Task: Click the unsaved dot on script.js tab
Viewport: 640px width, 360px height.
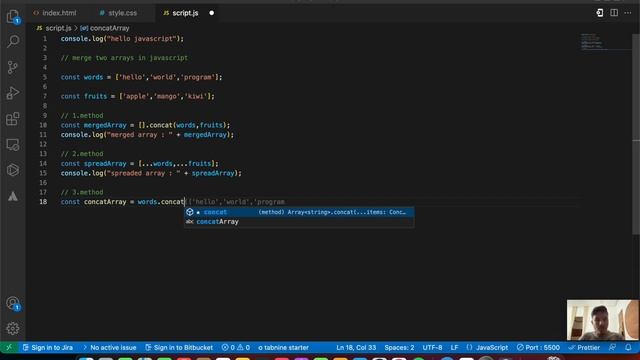Action: 211,13
